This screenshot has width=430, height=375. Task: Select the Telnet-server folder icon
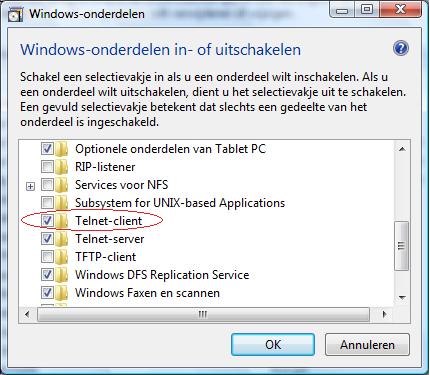tap(62, 239)
